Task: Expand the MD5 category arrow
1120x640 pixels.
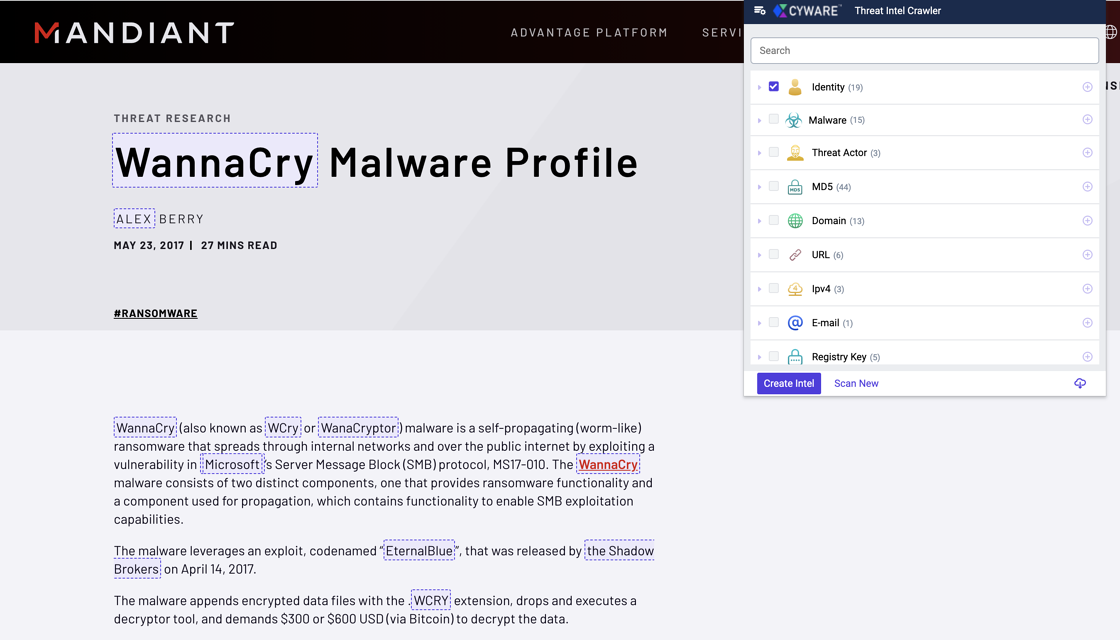Action: [x=760, y=187]
